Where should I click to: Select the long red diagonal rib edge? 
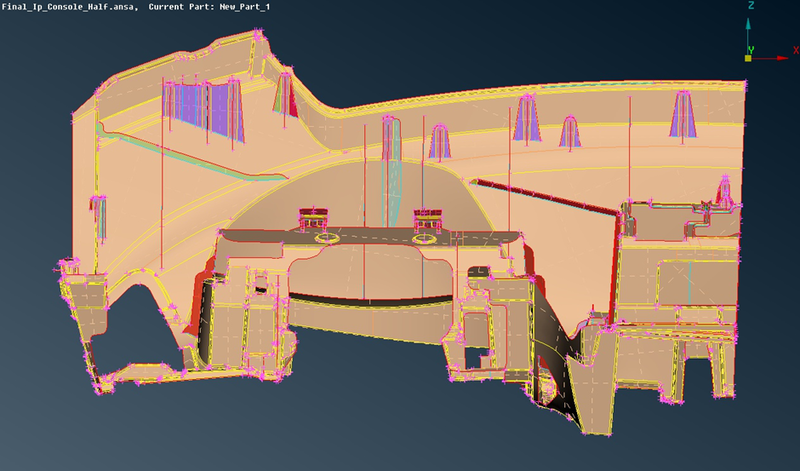coord(545,196)
